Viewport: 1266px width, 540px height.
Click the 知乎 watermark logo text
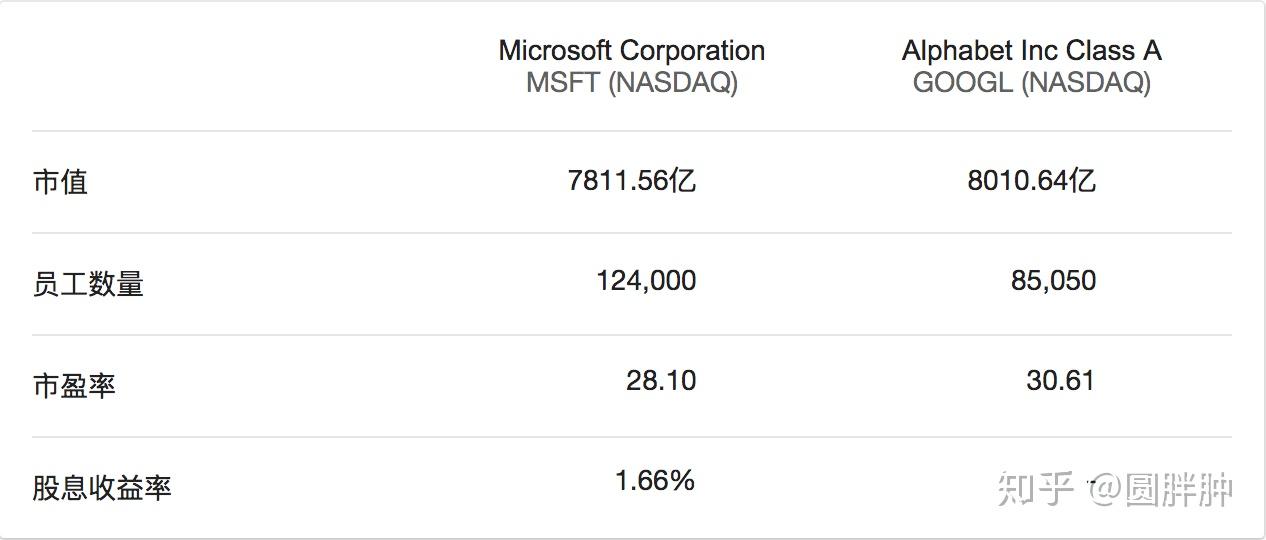pyautogui.click(x=1035, y=490)
